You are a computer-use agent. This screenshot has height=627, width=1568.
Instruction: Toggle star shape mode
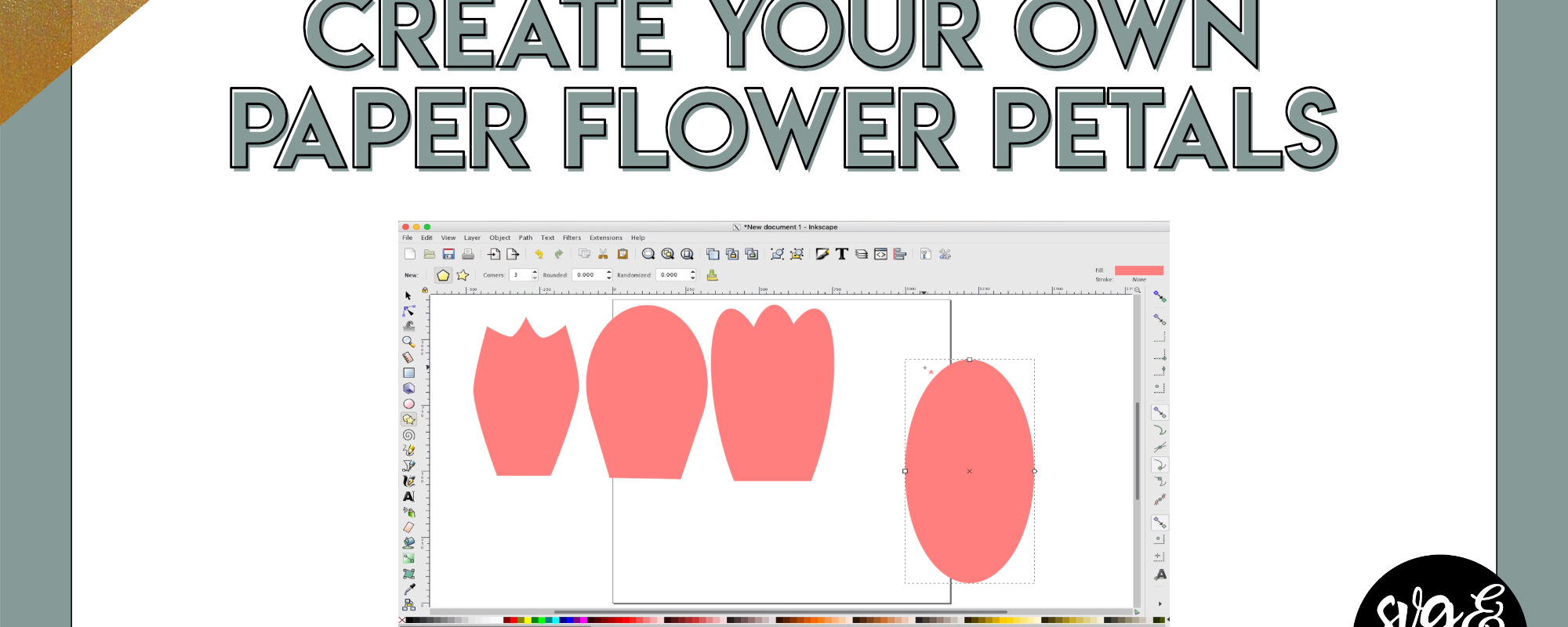point(463,275)
